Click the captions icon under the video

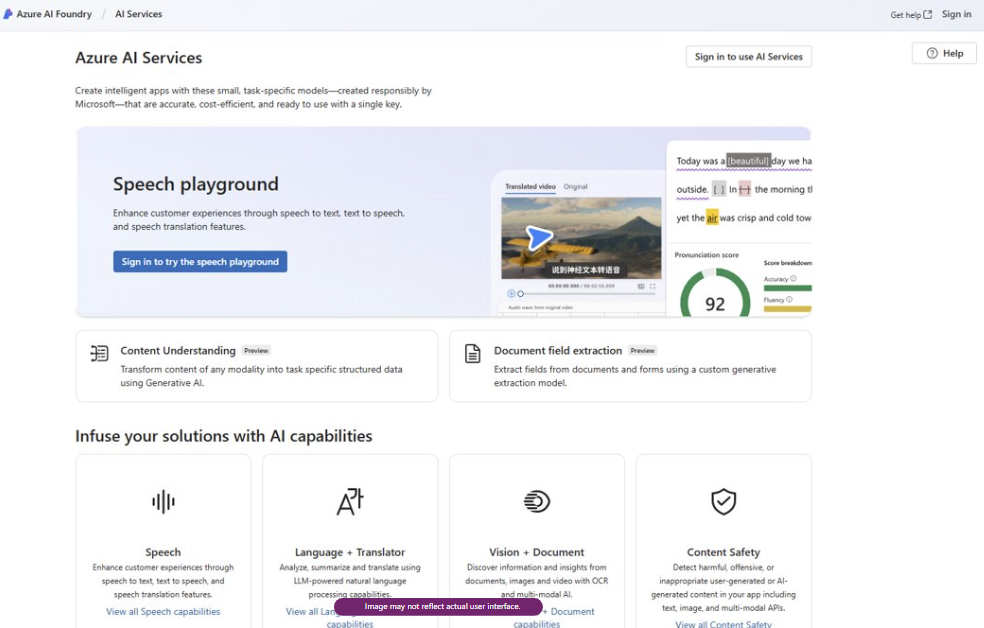[x=641, y=286]
